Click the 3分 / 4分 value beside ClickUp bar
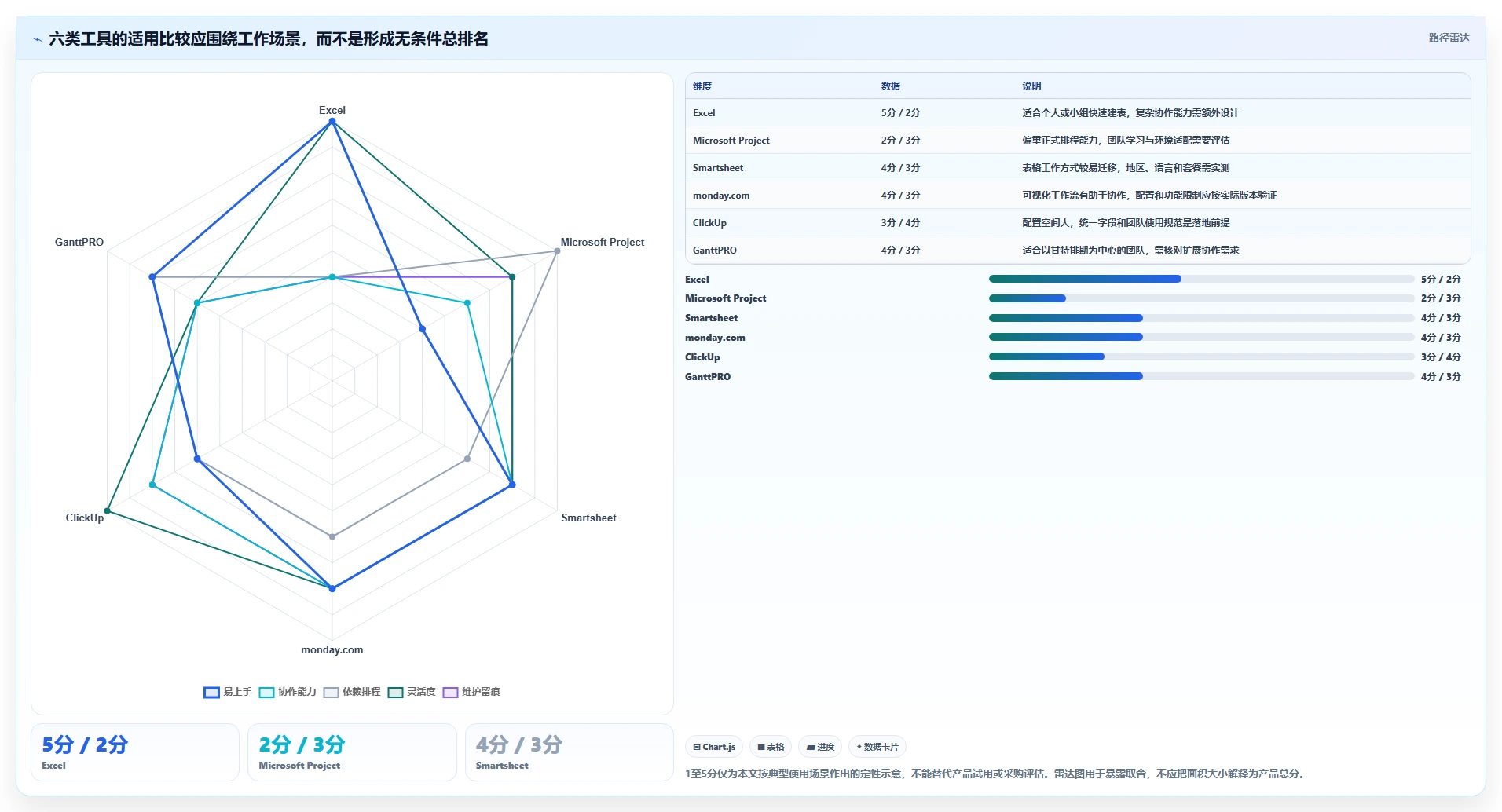 pos(1441,357)
